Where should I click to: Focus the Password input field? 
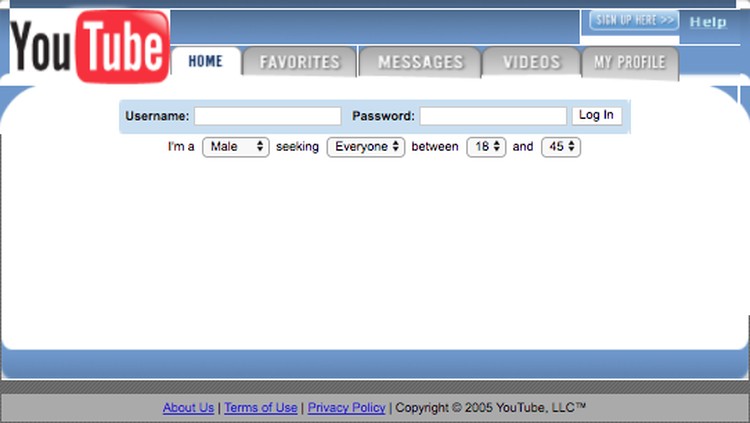click(x=493, y=116)
